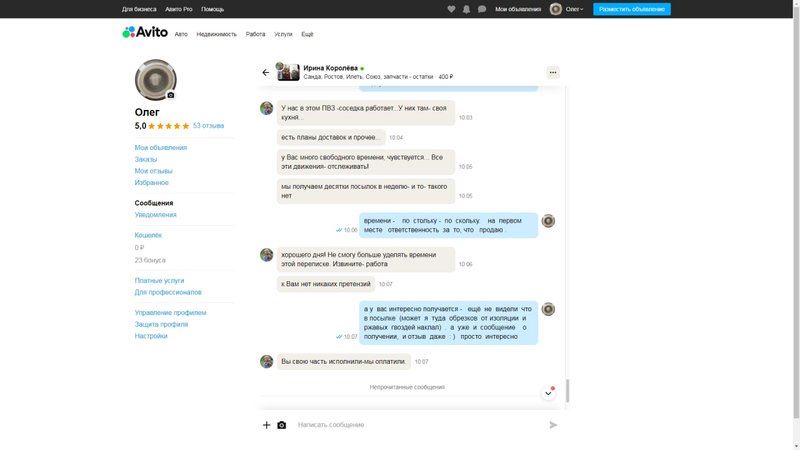Open Настройки in sidebar
The width and height of the screenshot is (800, 450).
151,336
